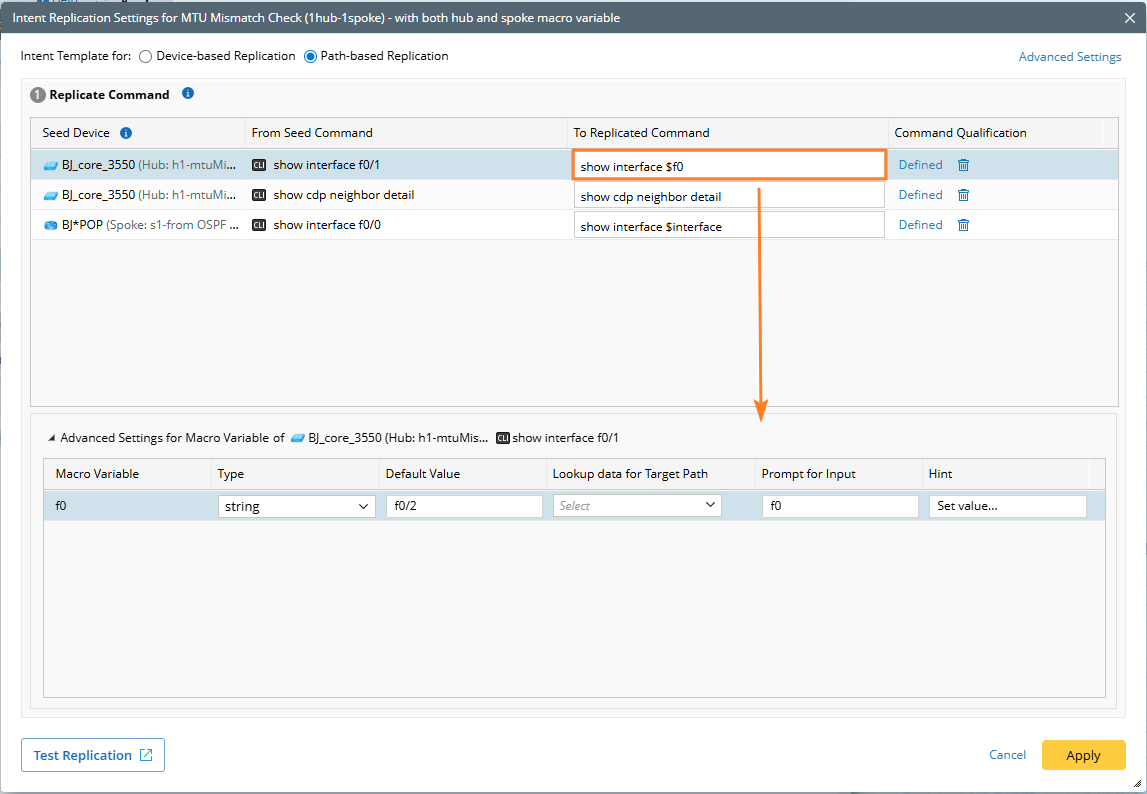This screenshot has width=1147, height=794.
Task: Open Defined qualification for show interface f0/1
Action: coord(920,165)
